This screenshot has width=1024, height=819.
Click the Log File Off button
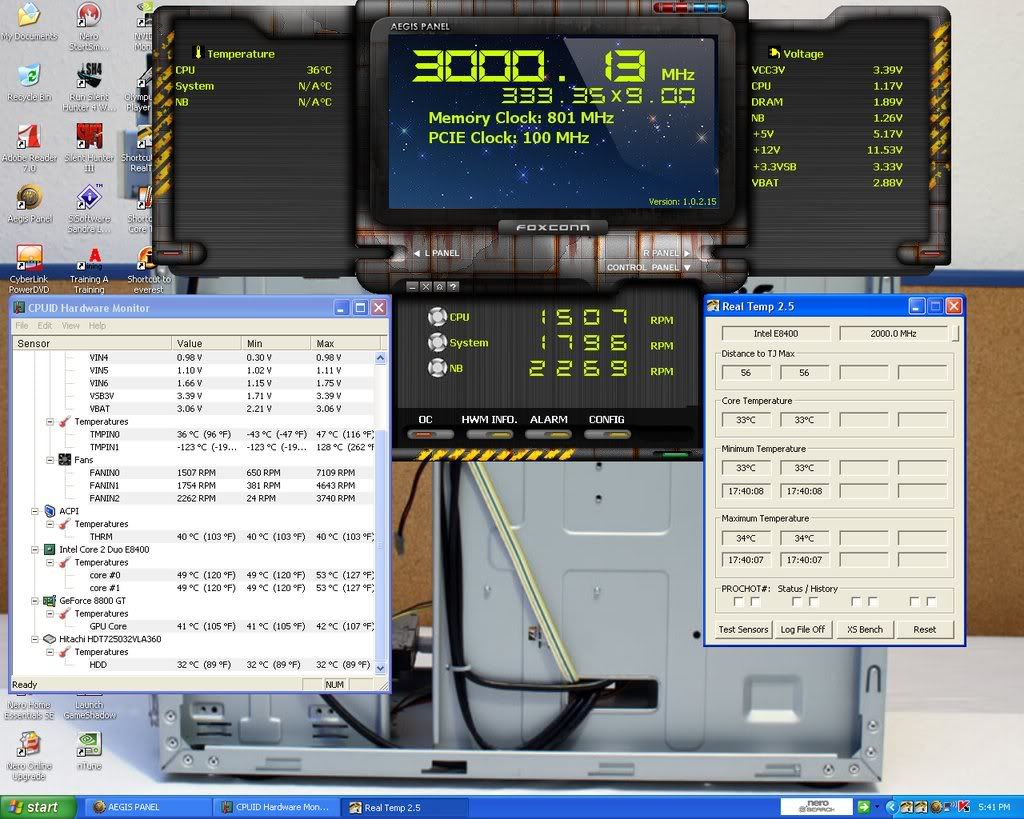pos(803,630)
